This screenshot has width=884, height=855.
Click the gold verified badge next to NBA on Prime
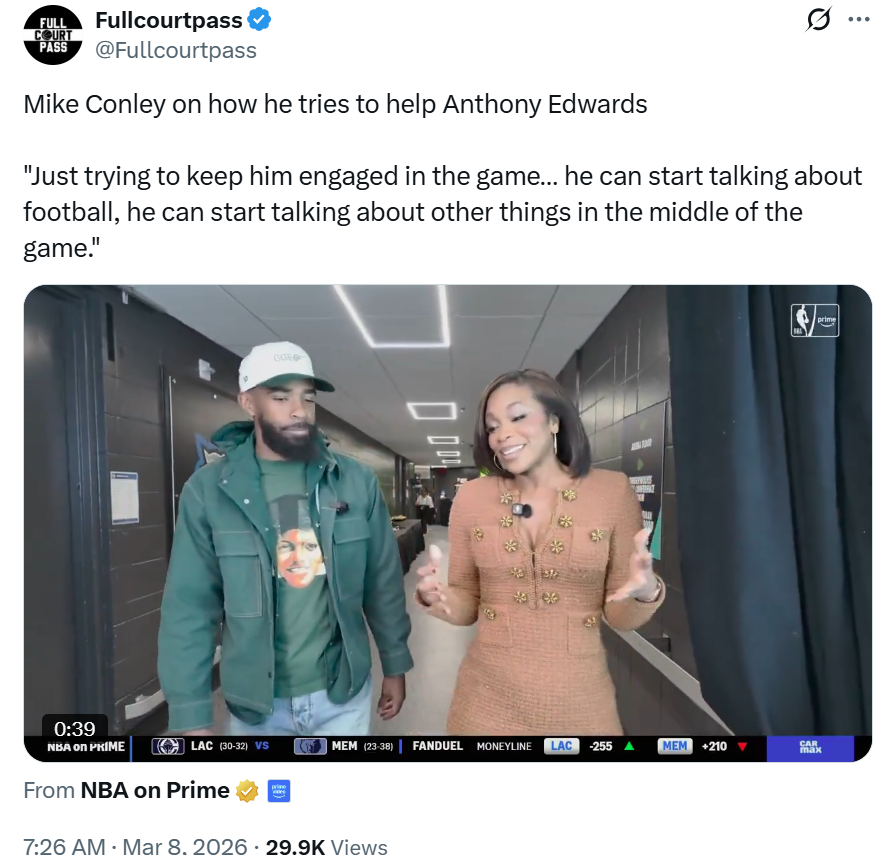pos(247,791)
